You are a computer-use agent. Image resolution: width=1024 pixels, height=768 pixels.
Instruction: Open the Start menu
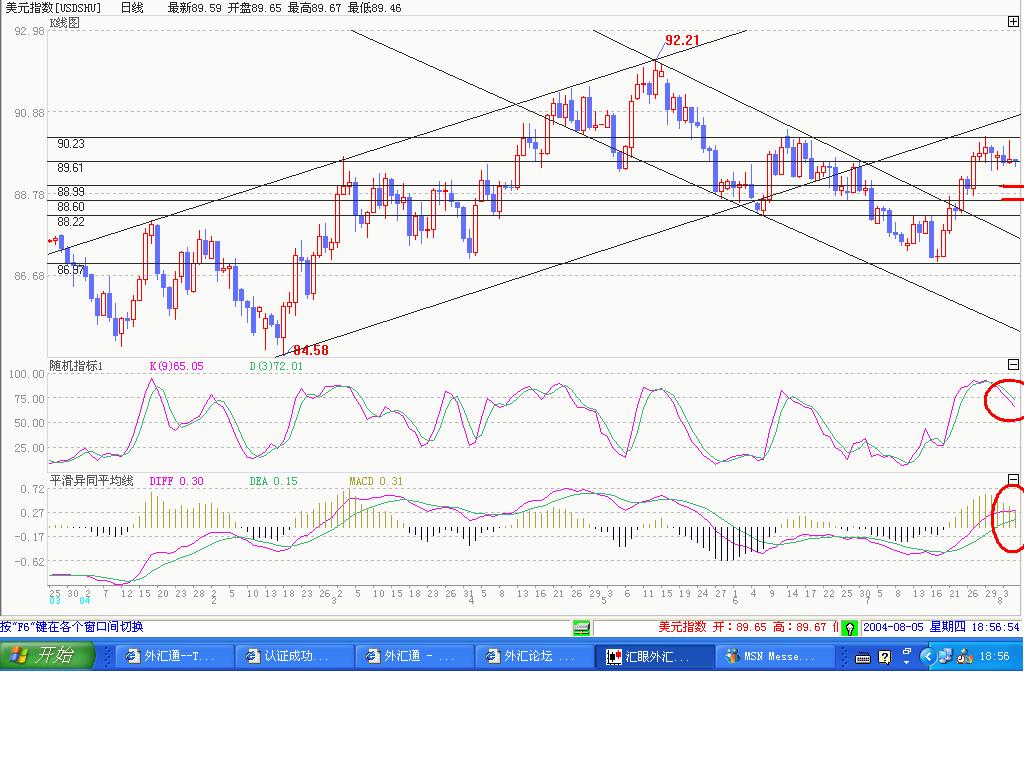coord(47,655)
